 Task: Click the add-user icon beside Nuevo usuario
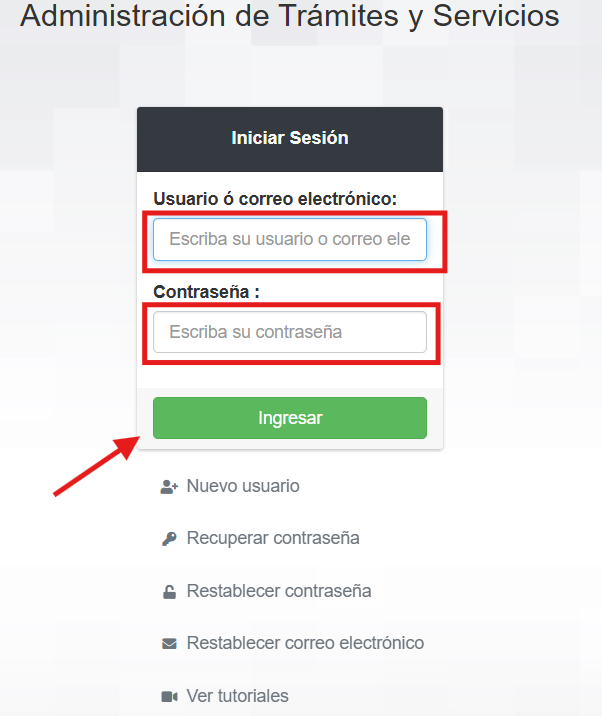pyautogui.click(x=168, y=487)
